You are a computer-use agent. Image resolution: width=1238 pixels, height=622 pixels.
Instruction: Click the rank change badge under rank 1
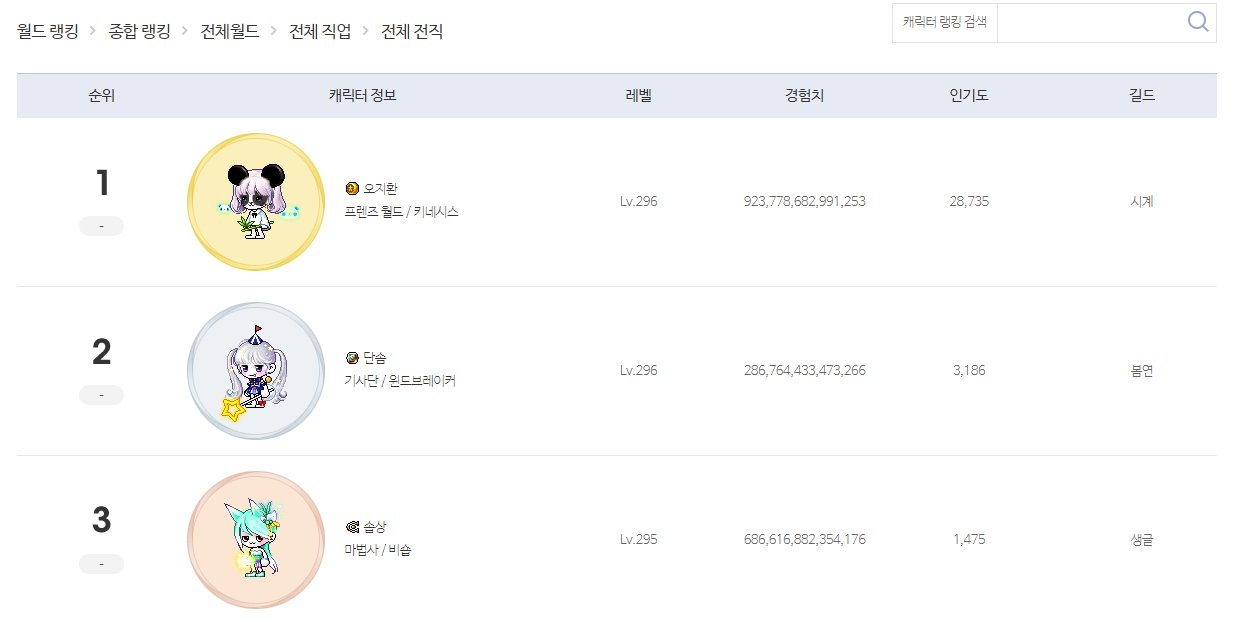click(101, 227)
